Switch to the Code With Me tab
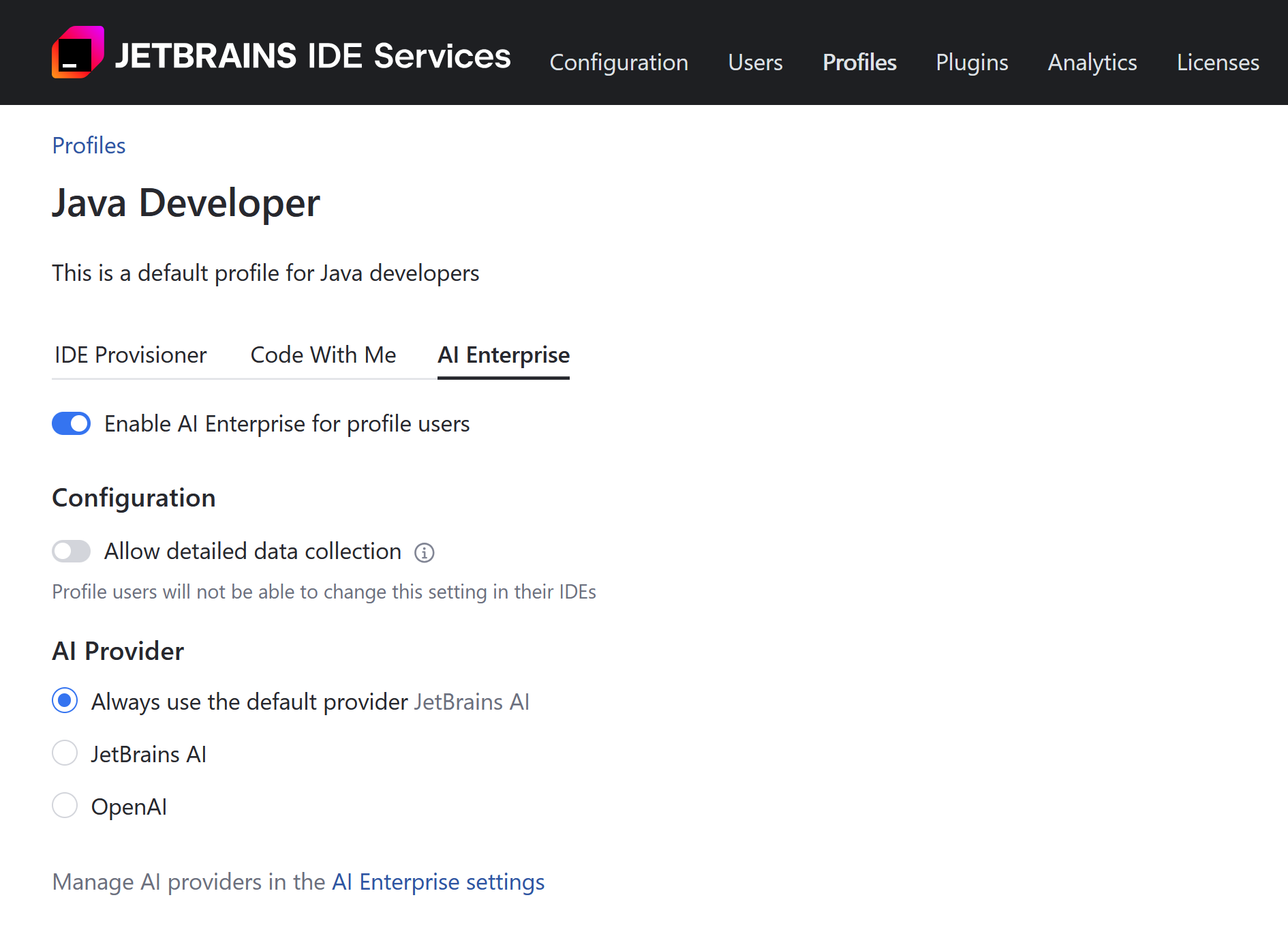The image size is (1288, 934). click(323, 355)
